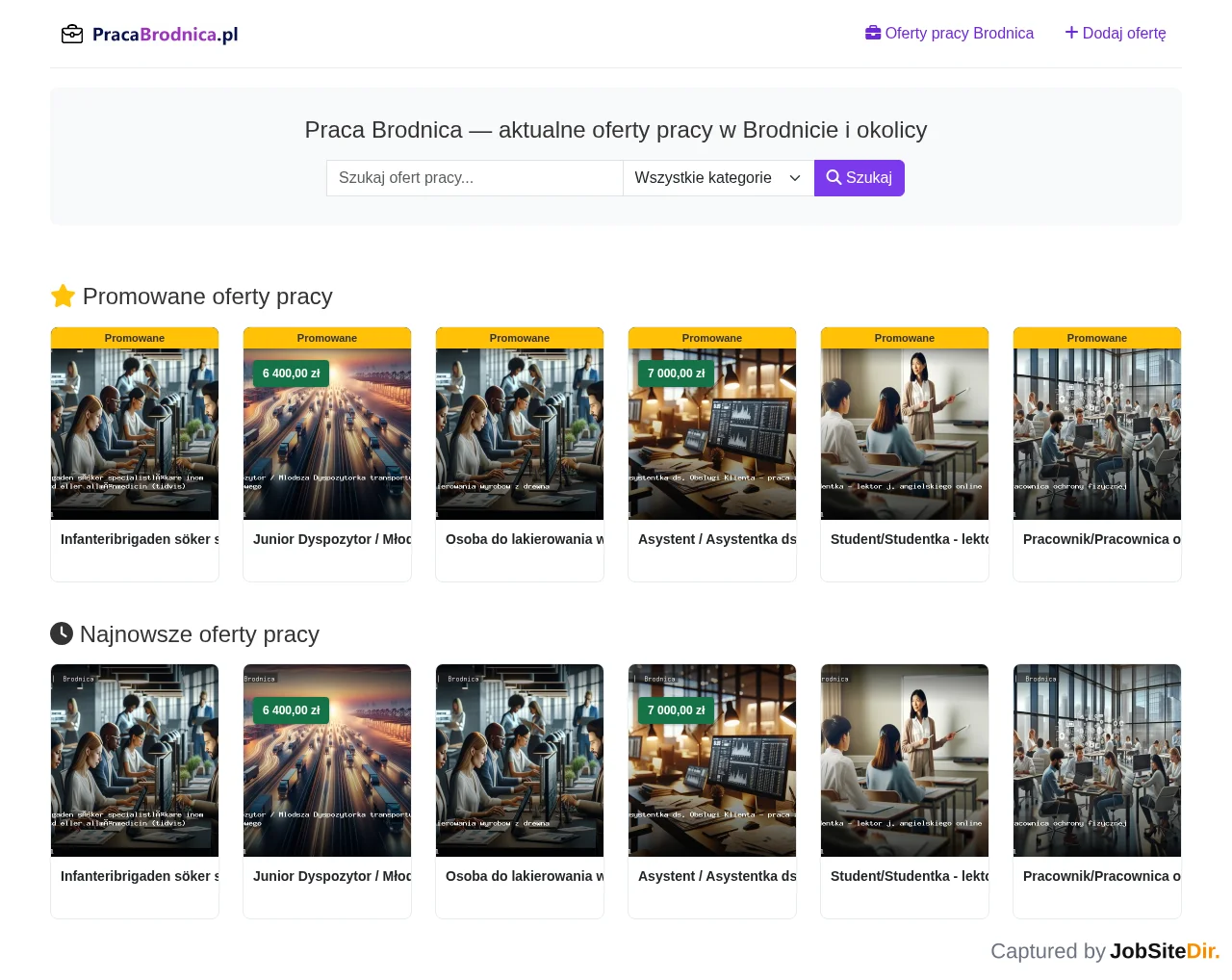Expand the Wszystkie kategorie dropdown
This screenshot has height=980, width=1232.
click(719, 178)
